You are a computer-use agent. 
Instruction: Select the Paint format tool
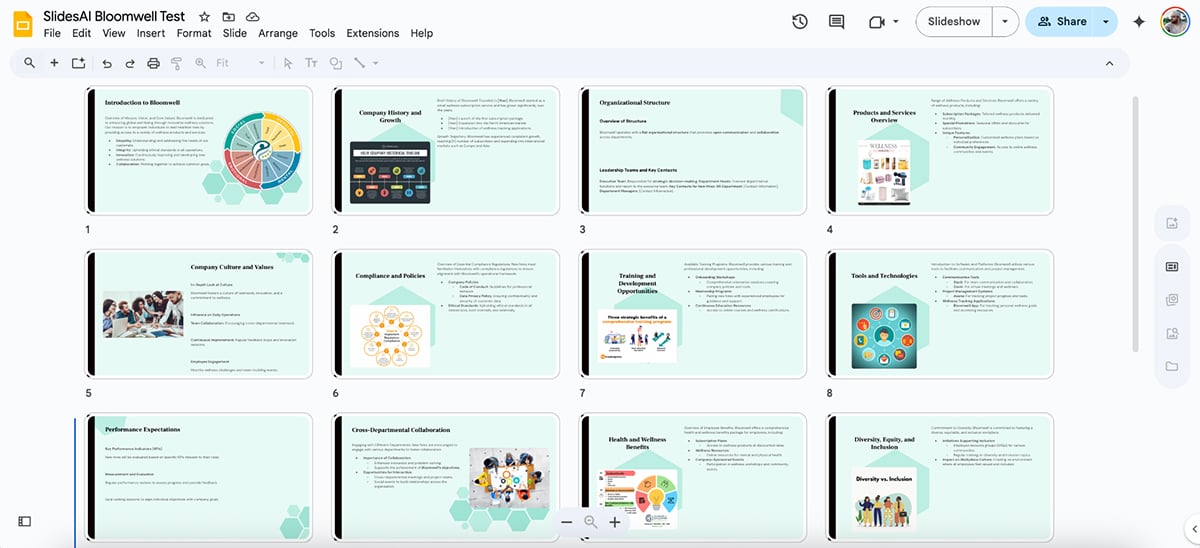176,63
